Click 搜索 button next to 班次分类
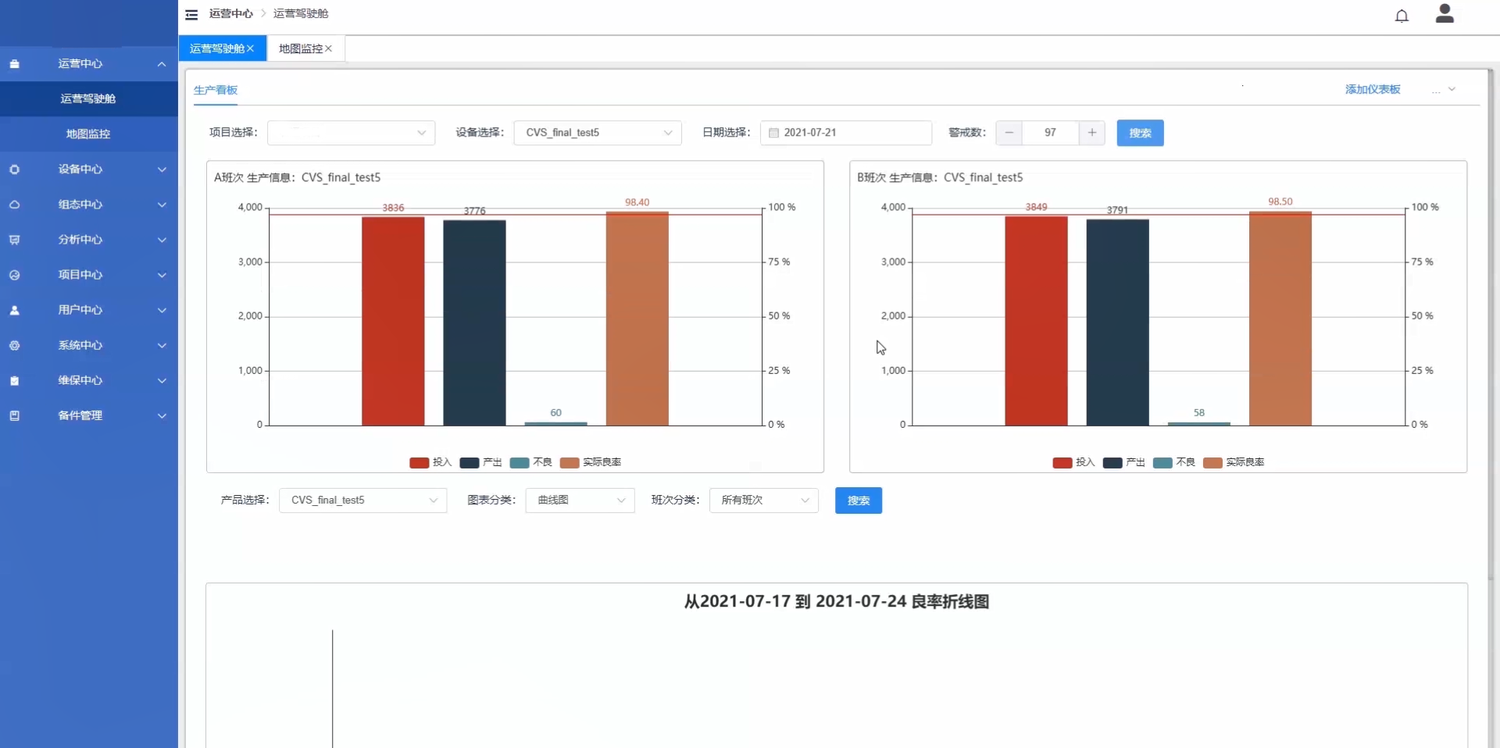Image resolution: width=1500 pixels, height=748 pixels. (858, 500)
